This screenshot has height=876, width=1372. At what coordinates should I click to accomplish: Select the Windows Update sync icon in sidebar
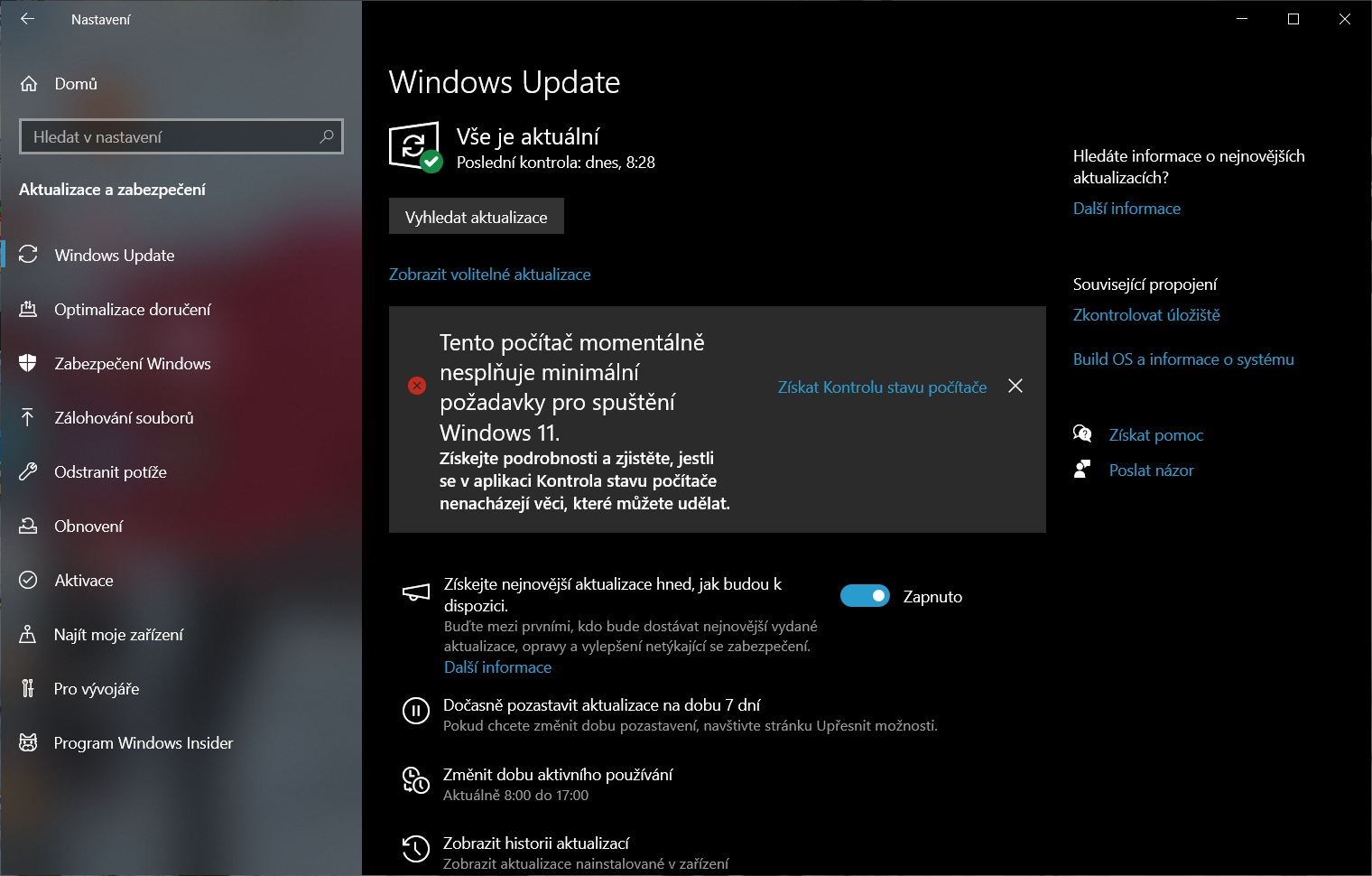pyautogui.click(x=28, y=255)
